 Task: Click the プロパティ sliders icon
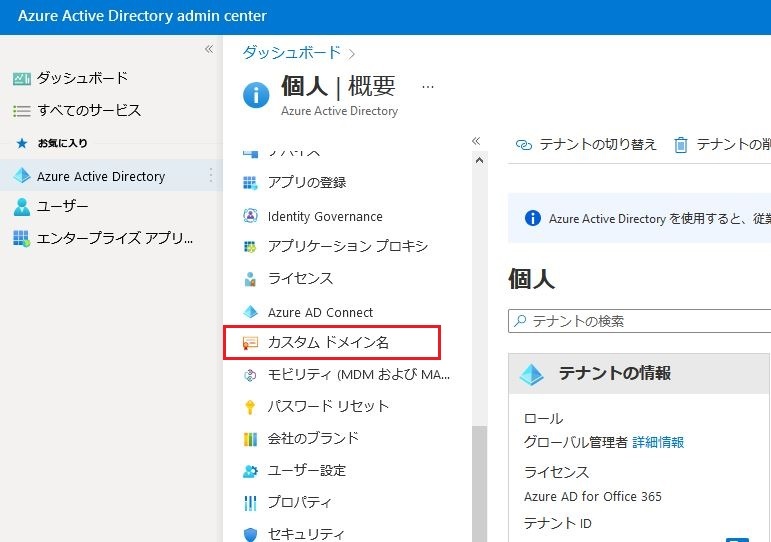[x=250, y=503]
